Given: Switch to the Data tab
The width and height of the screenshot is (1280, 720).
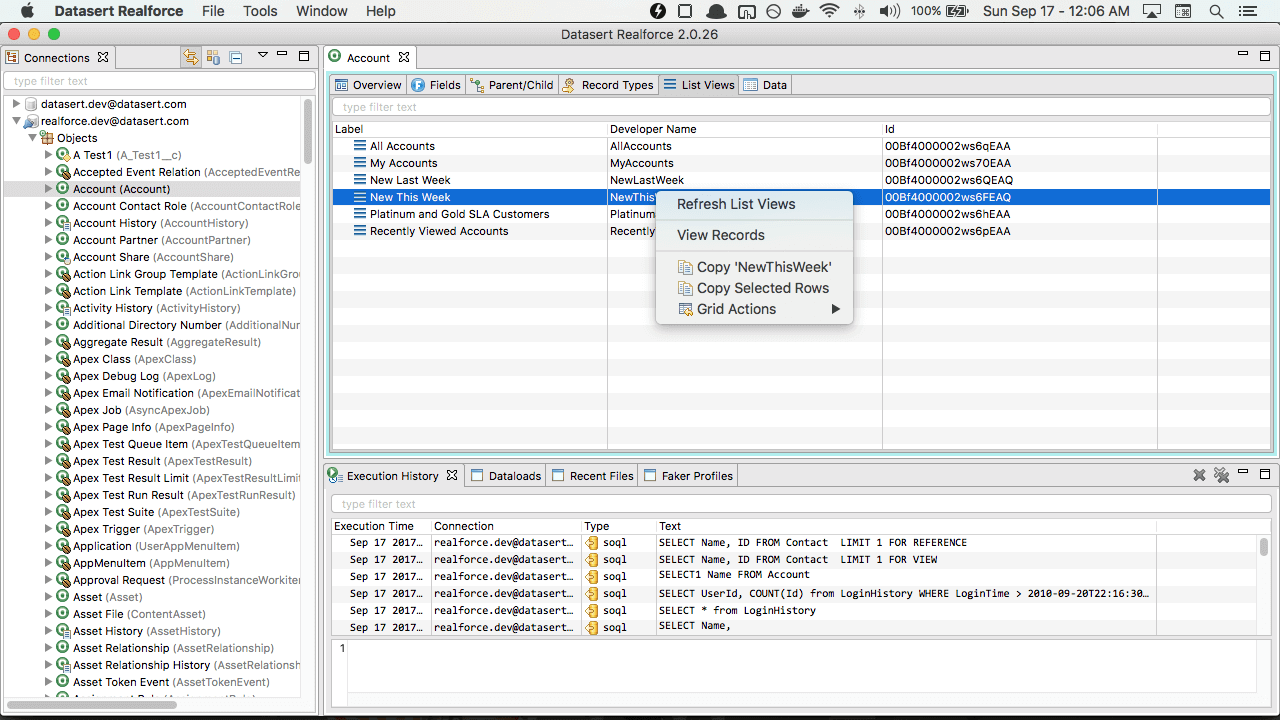Looking at the screenshot, I should pyautogui.click(x=765, y=85).
